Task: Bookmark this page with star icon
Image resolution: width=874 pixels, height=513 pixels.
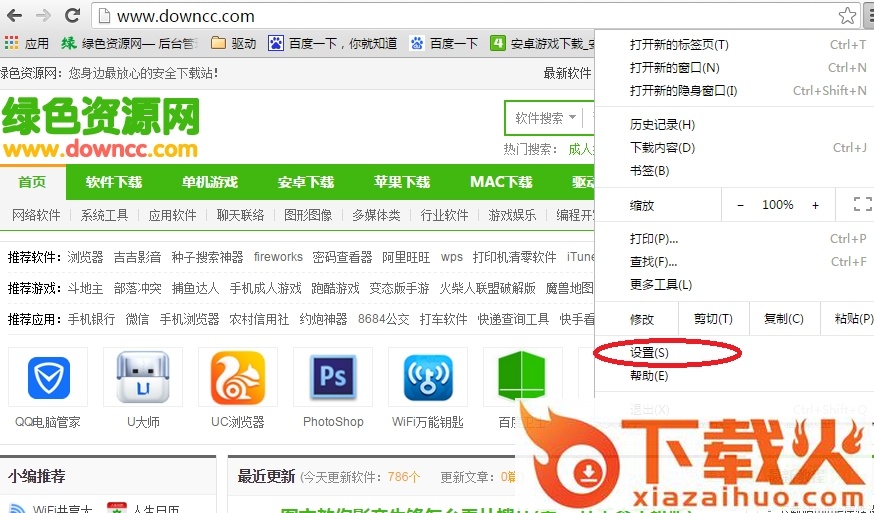Action: (x=847, y=16)
